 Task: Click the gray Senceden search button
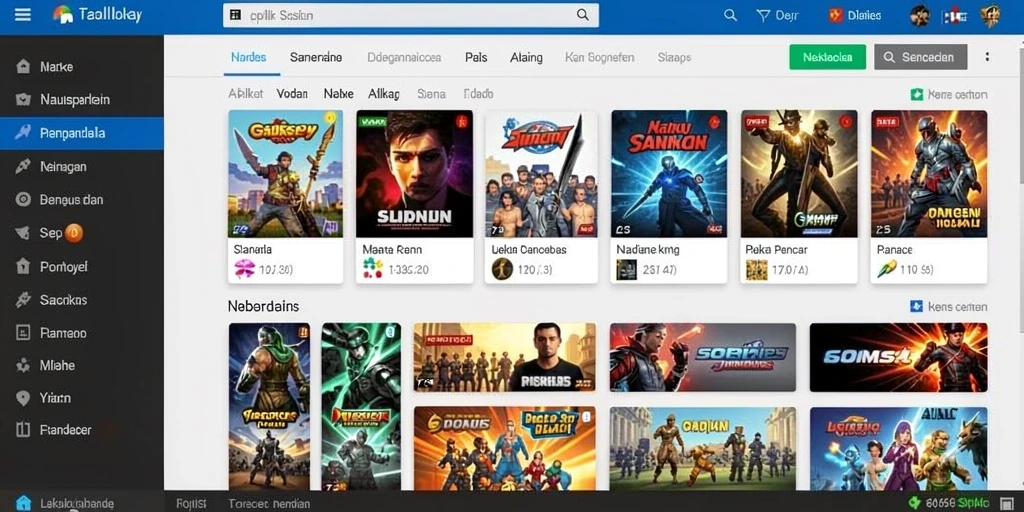[x=920, y=57]
